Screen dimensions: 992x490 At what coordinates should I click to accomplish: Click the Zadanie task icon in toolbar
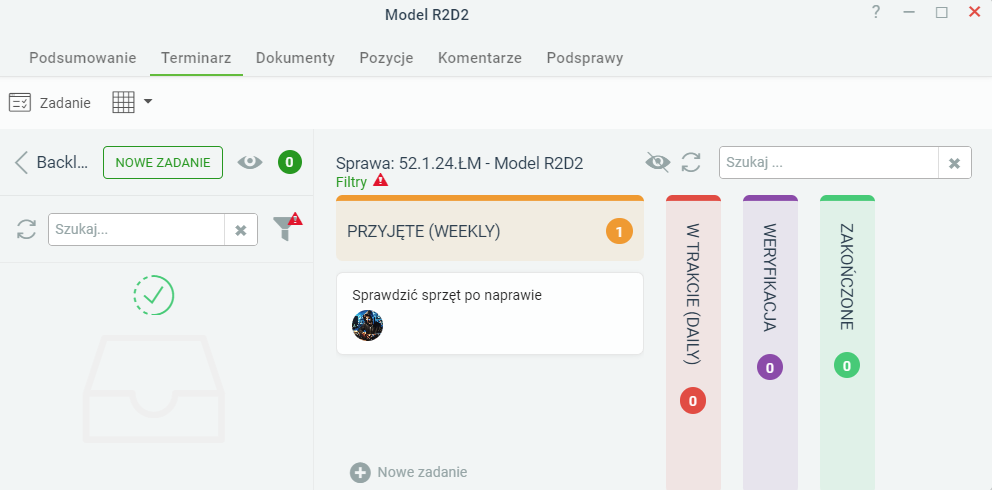(20, 102)
